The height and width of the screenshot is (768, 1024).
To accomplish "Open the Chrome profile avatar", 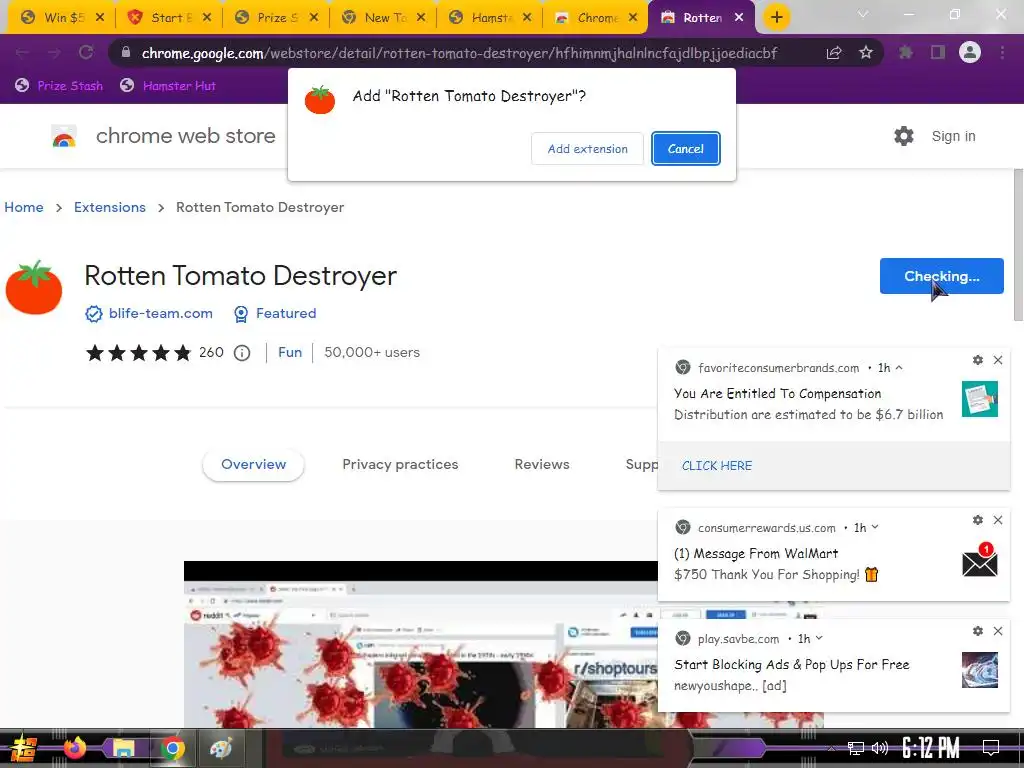I will tap(970, 52).
